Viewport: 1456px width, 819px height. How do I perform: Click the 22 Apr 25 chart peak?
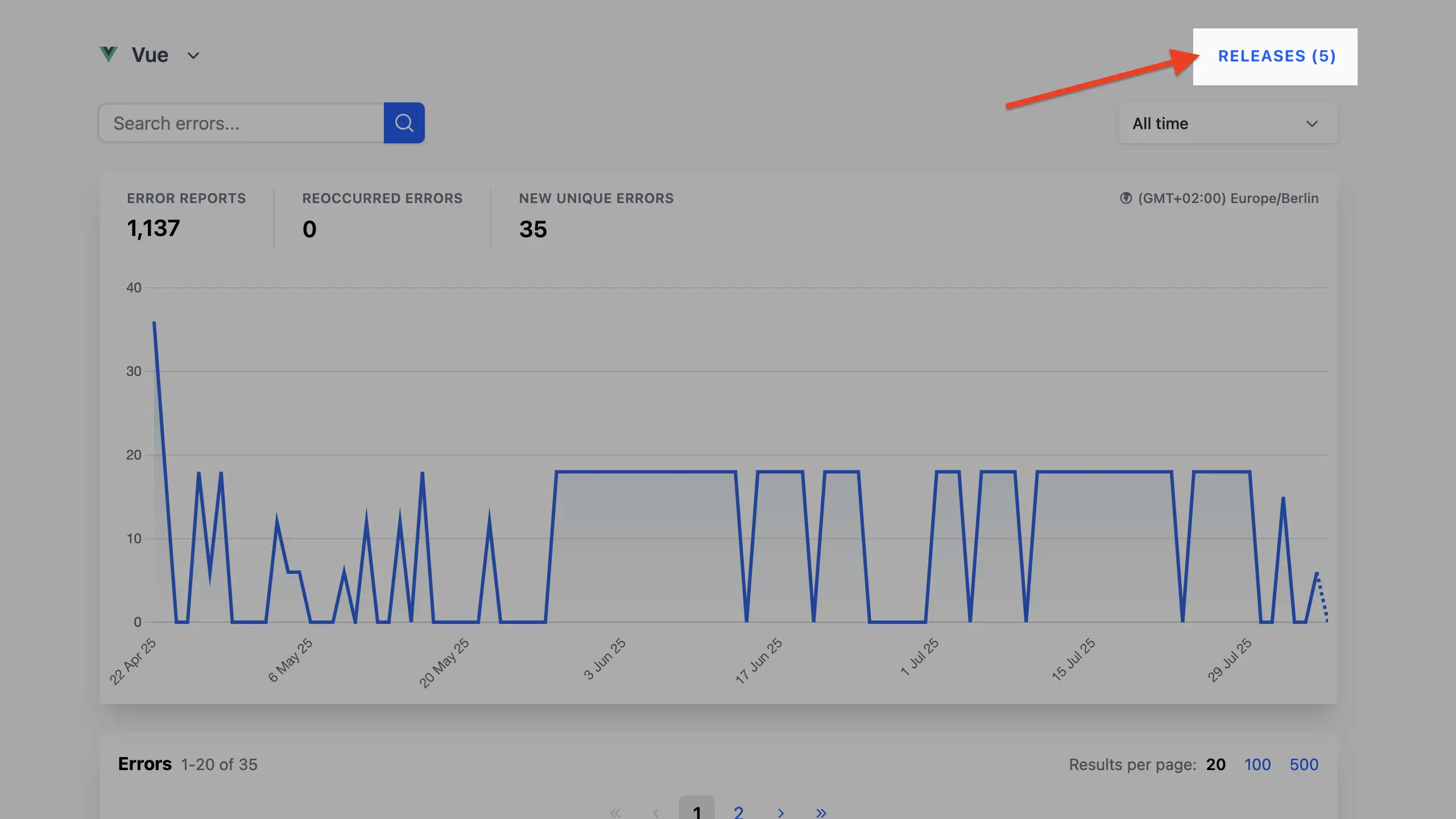tap(154, 322)
